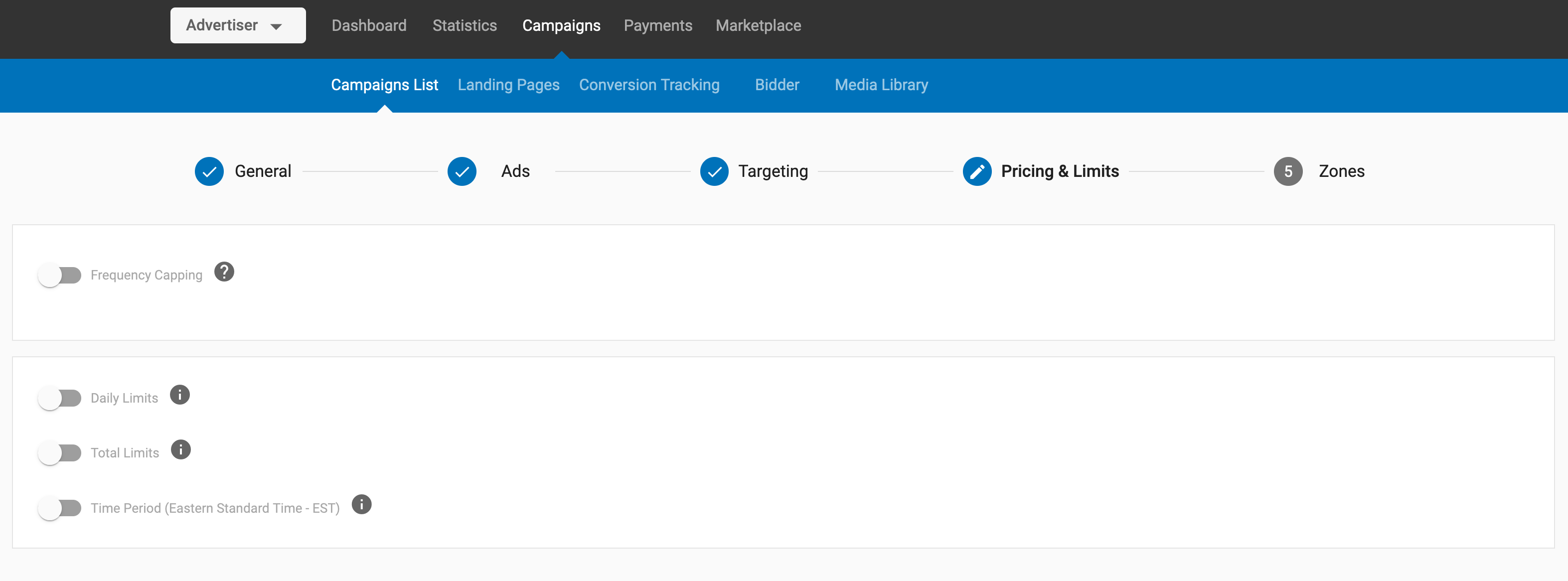Go to the Payments section
The width and height of the screenshot is (1568, 581).
pos(657,25)
